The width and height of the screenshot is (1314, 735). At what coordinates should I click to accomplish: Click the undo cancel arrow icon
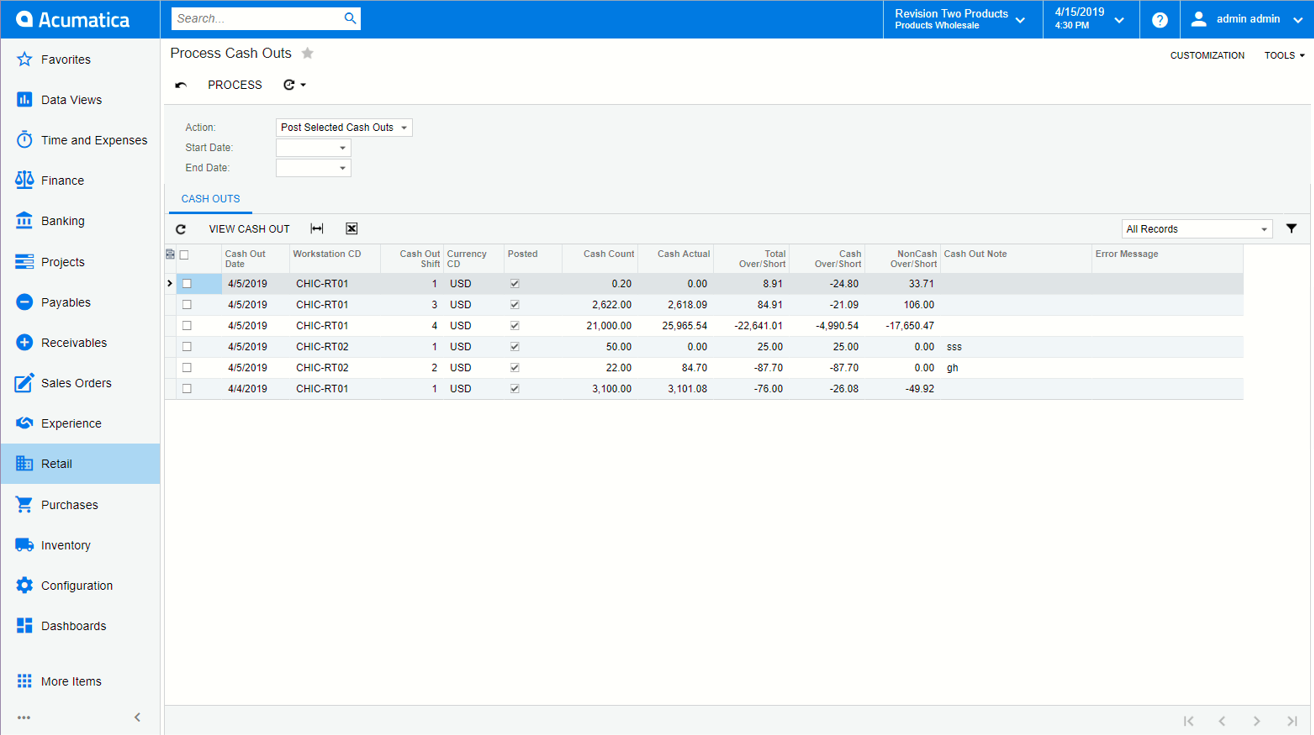click(181, 85)
